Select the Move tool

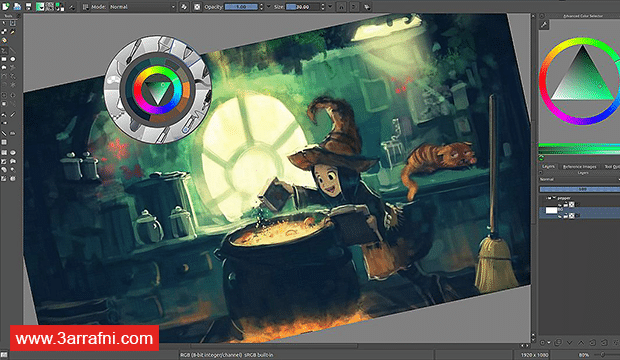pos(13,95)
